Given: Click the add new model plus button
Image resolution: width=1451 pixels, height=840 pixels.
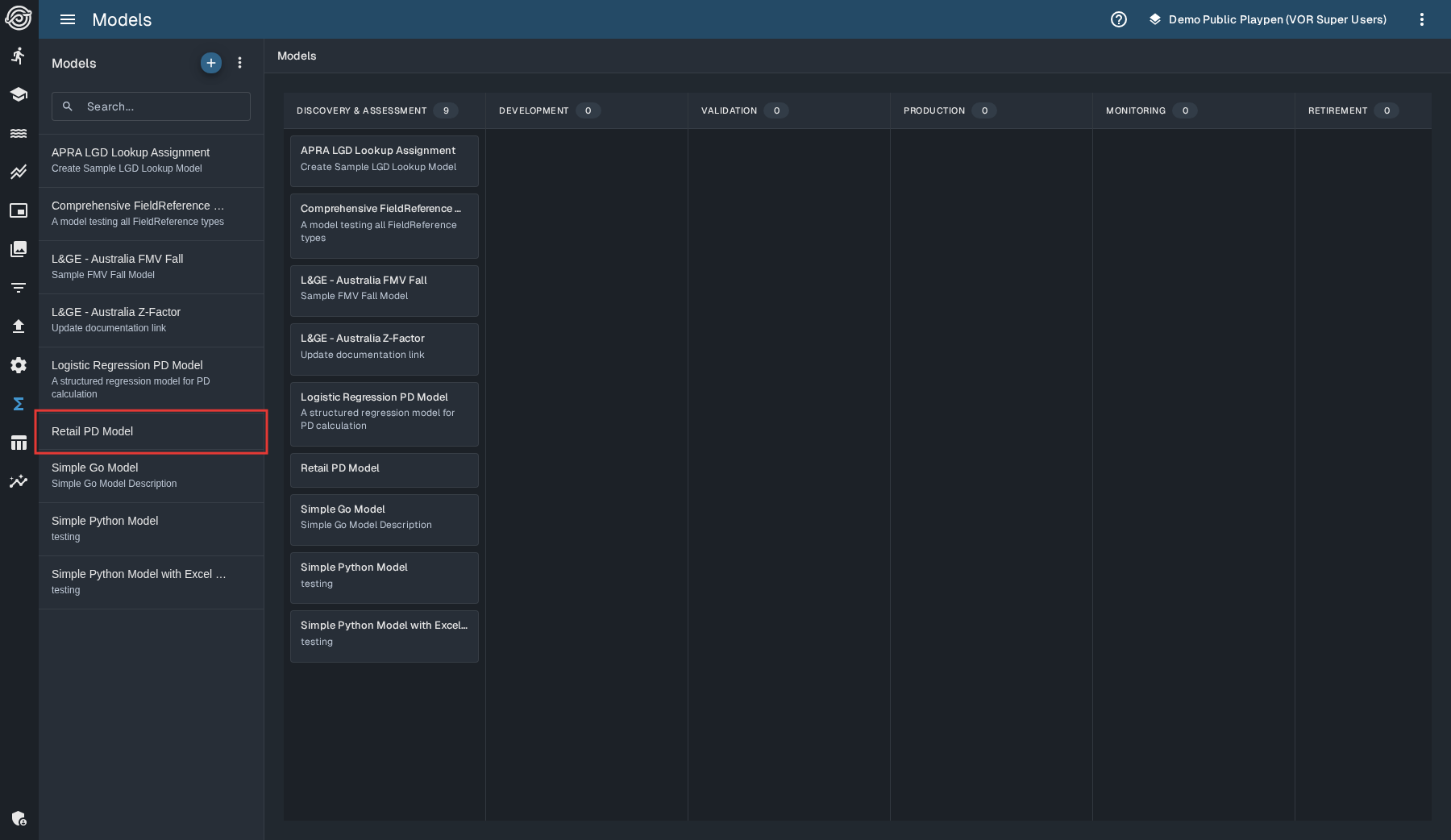Looking at the screenshot, I should click(211, 63).
